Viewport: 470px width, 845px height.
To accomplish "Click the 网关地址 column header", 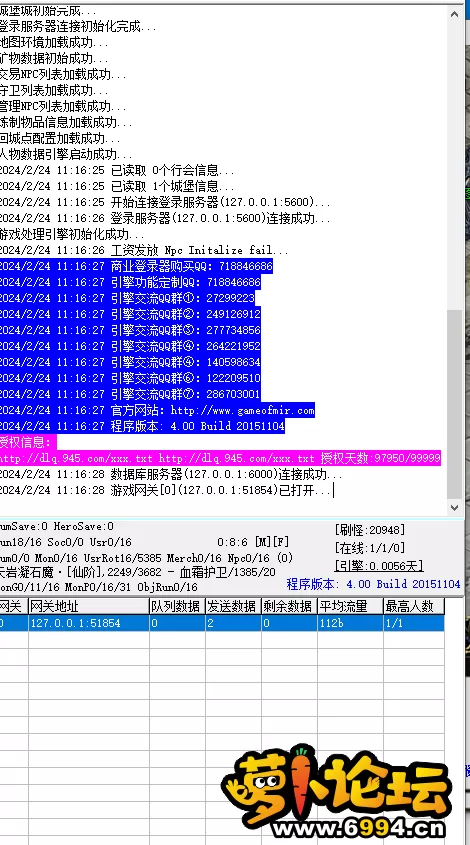I will pos(89,606).
